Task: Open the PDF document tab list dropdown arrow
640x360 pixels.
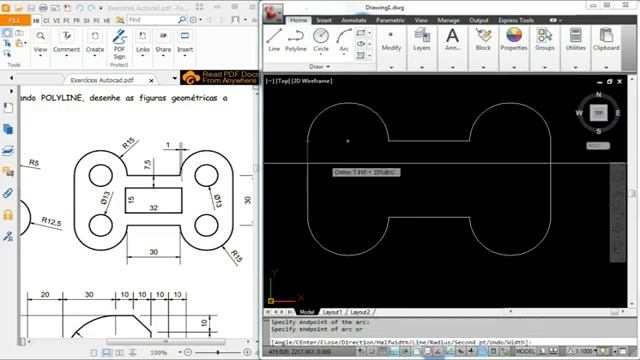Action: pos(175,78)
